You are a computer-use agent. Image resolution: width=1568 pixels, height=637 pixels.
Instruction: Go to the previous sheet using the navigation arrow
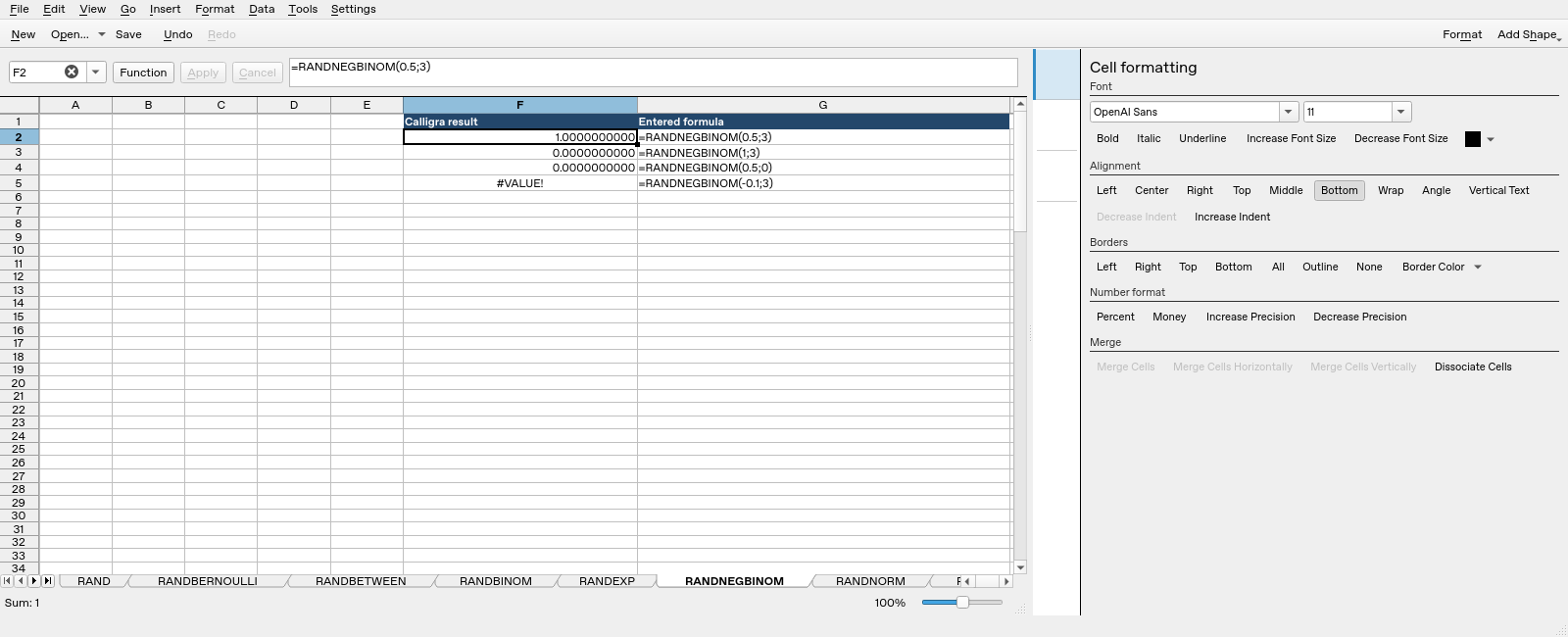click(21, 581)
